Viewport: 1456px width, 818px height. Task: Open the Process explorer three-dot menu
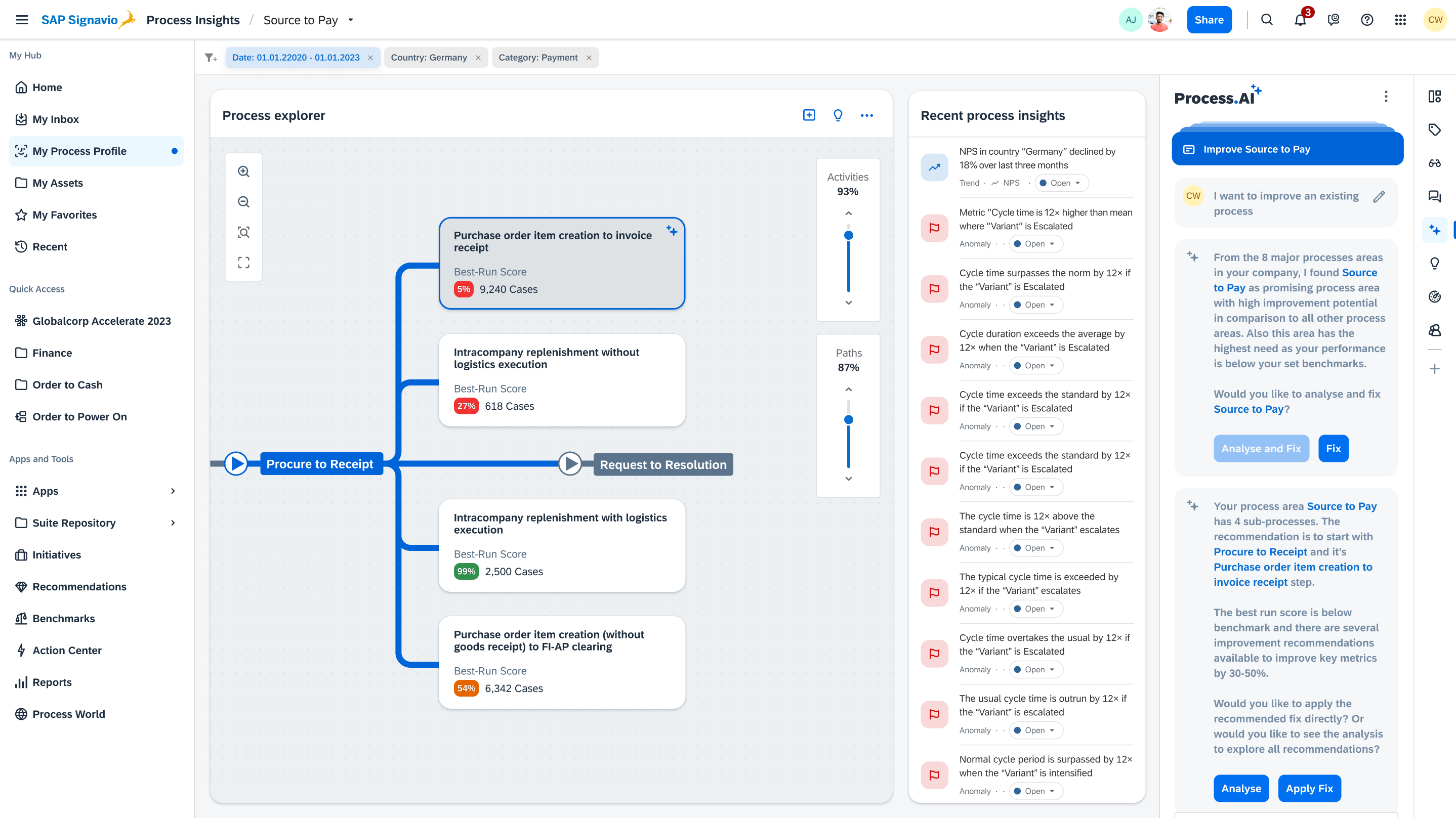[866, 115]
